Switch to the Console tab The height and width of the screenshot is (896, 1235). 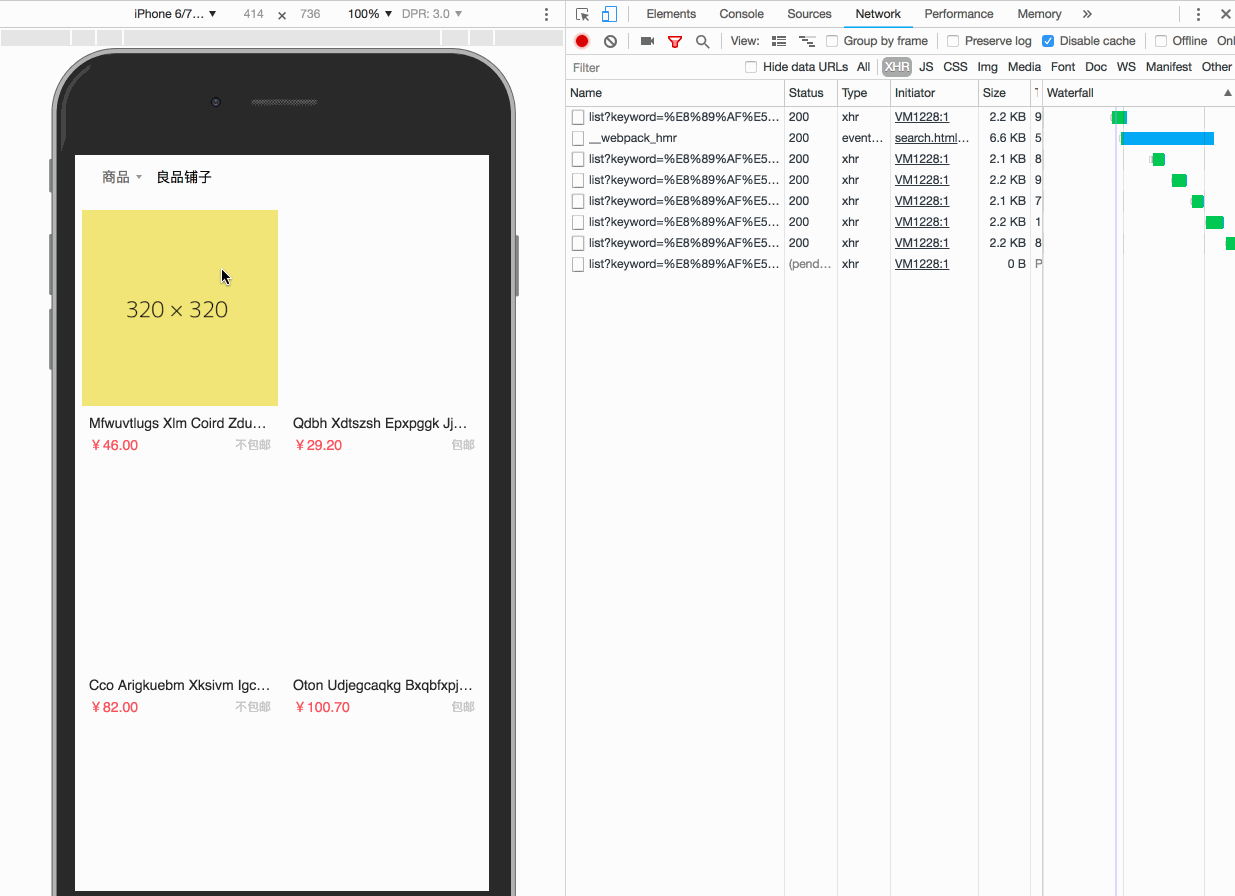(742, 14)
